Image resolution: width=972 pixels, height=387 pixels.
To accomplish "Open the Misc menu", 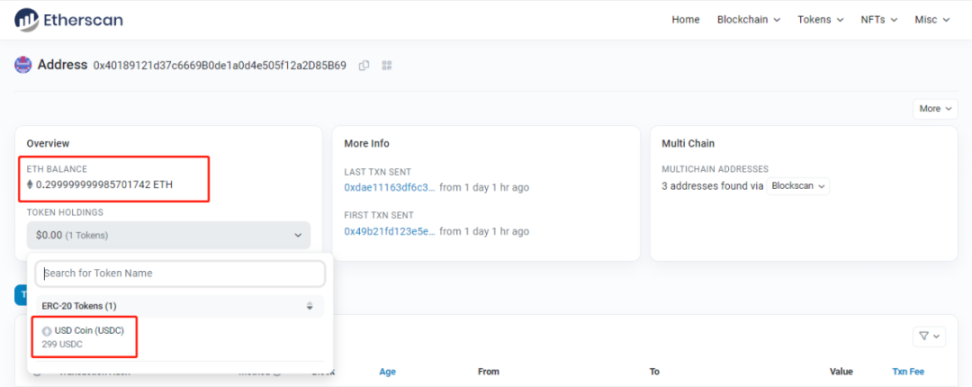I will [x=932, y=20].
